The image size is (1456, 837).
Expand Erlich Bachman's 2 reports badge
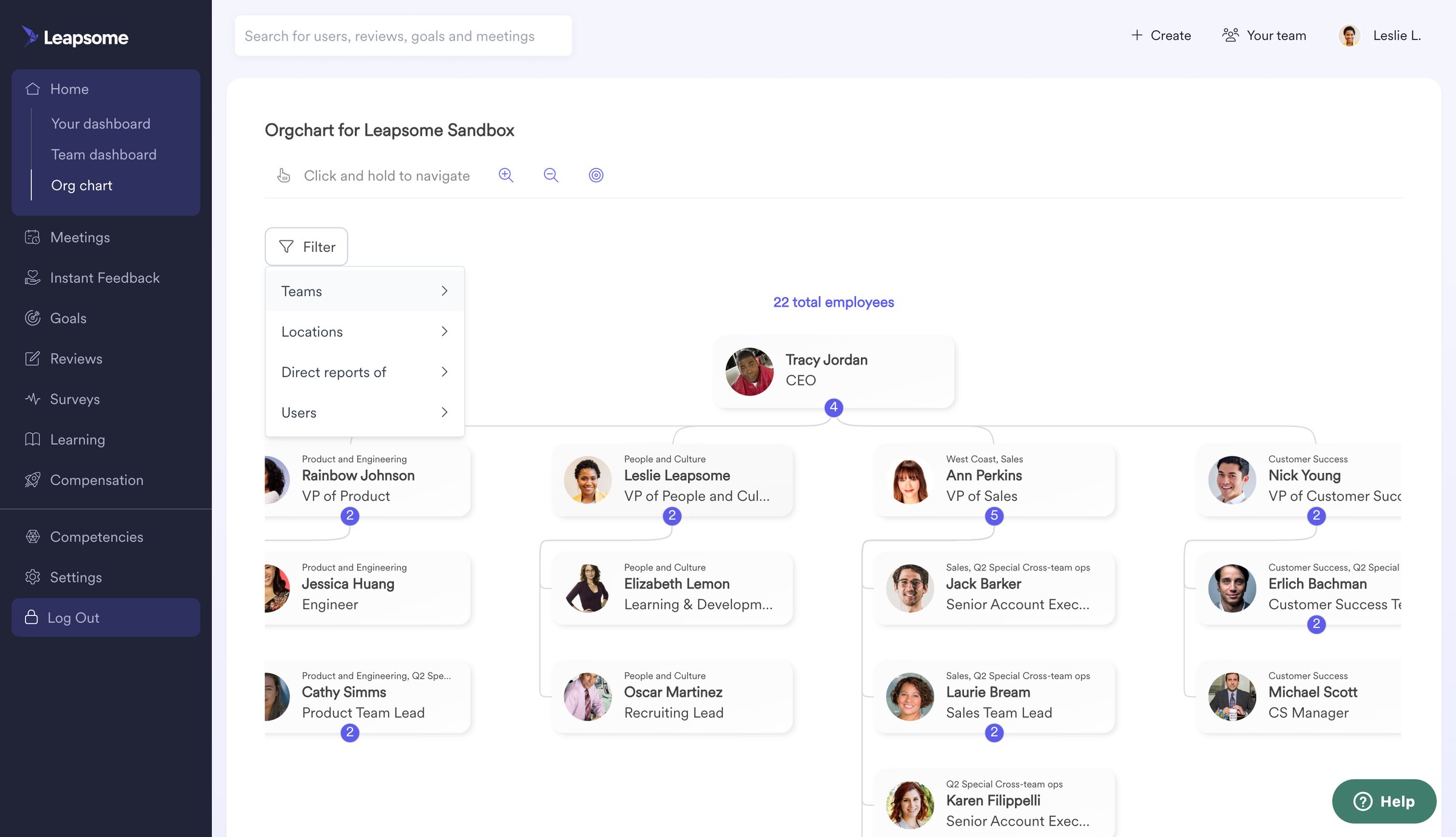pyautogui.click(x=1316, y=624)
